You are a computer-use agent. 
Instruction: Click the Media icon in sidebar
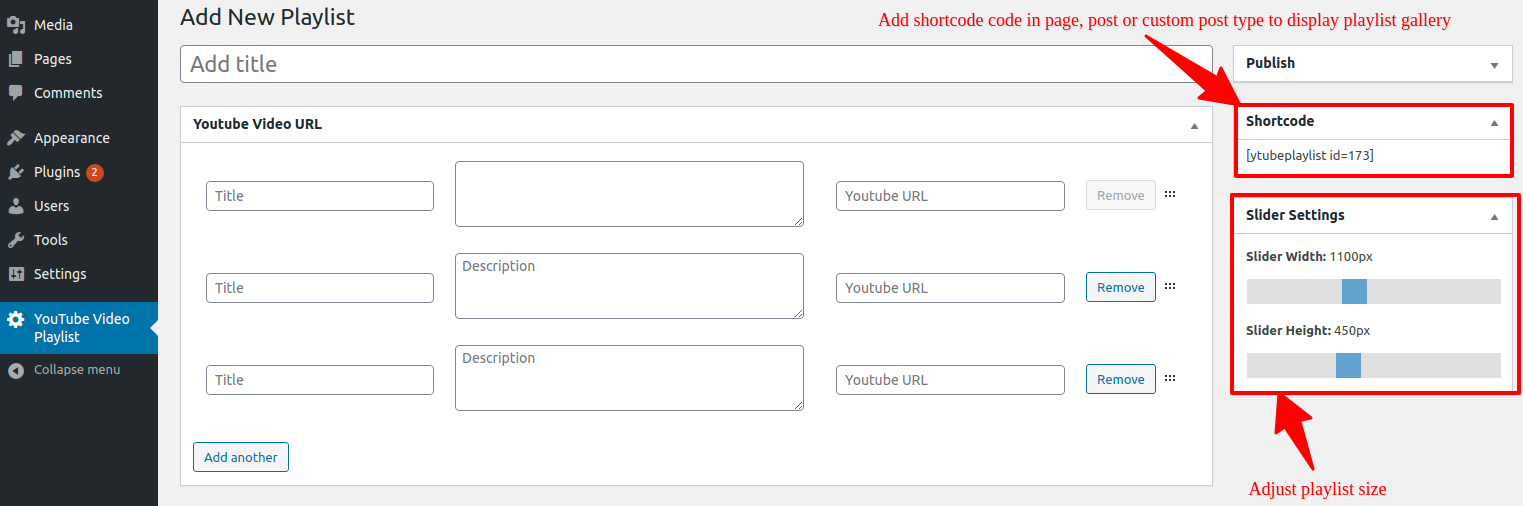point(16,25)
